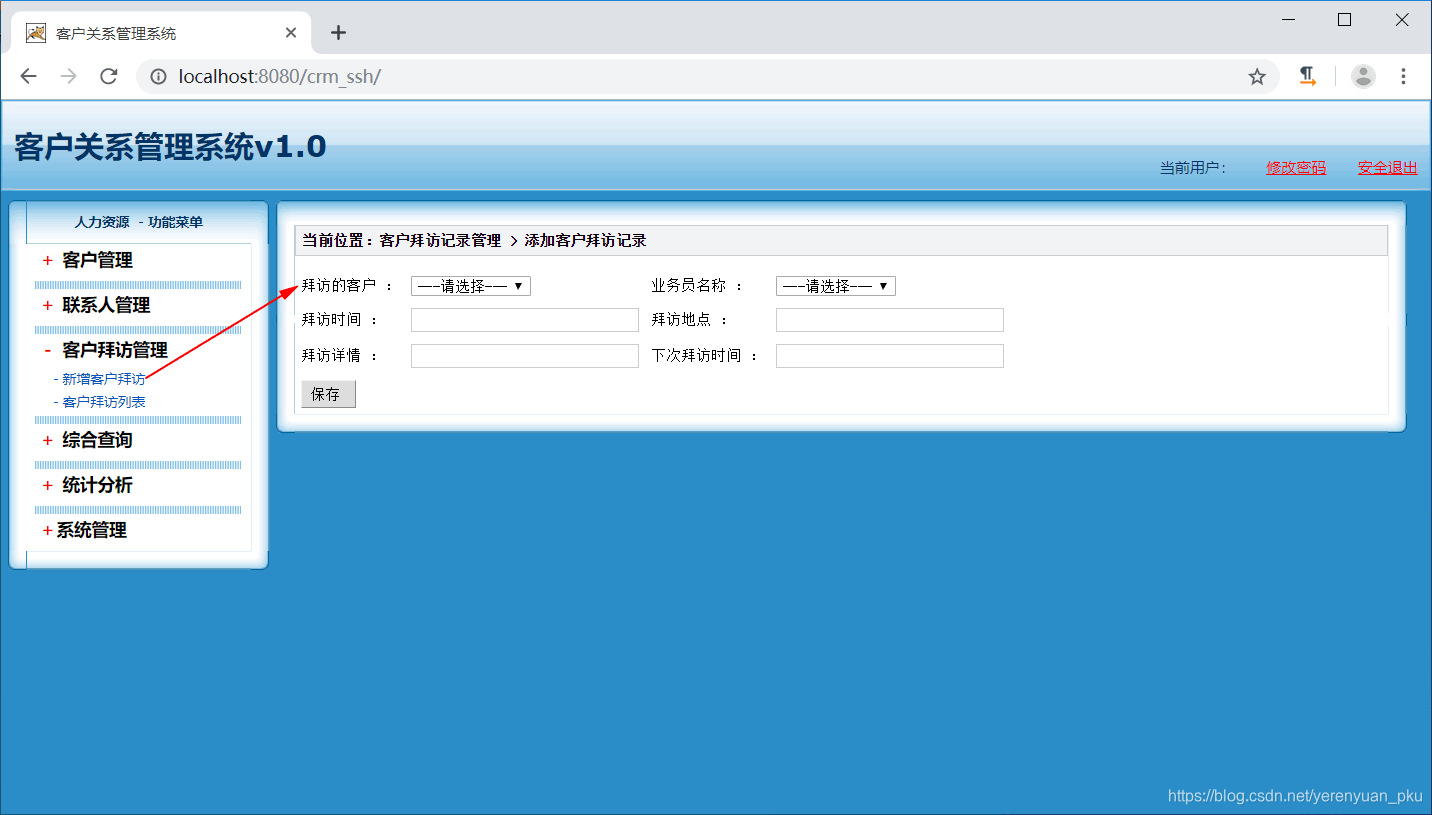Screen dimensions: 1432x815
Task: Maximize the browser window
Action: pyautogui.click(x=1345, y=20)
